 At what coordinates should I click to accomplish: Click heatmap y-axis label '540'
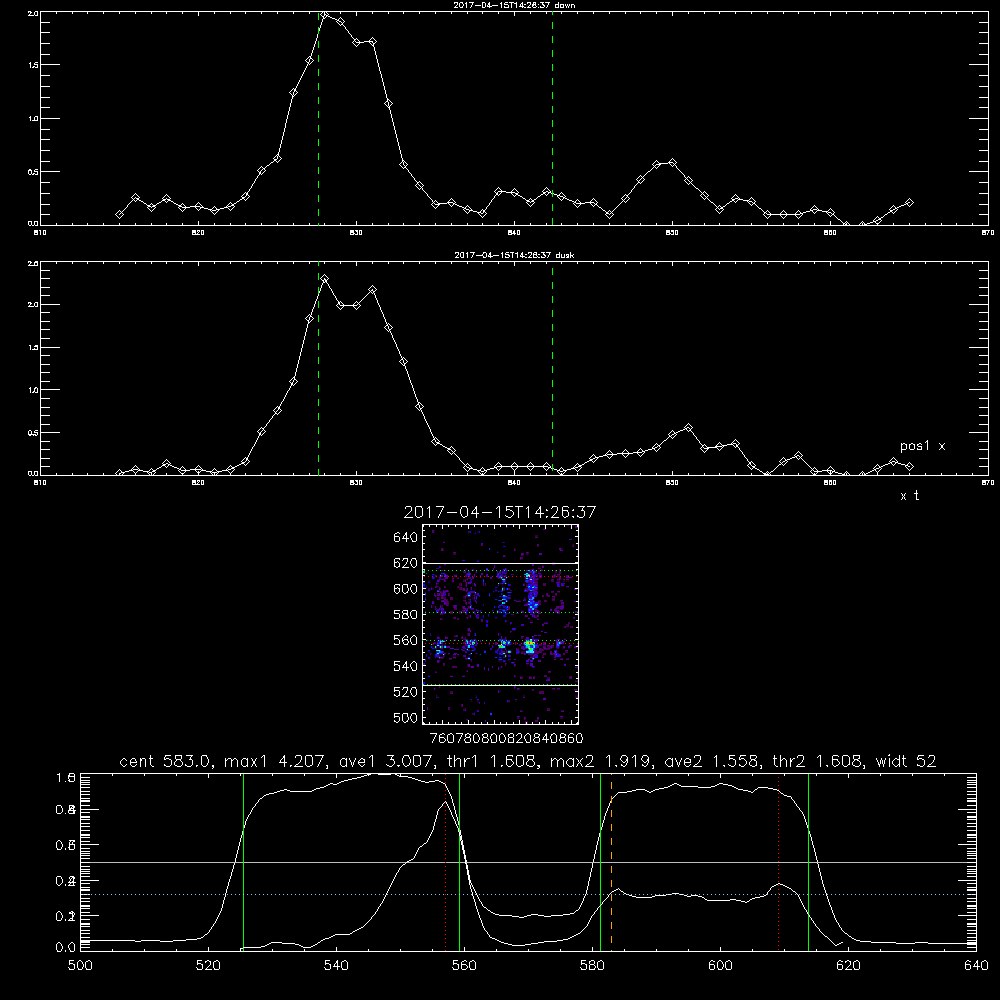click(406, 666)
